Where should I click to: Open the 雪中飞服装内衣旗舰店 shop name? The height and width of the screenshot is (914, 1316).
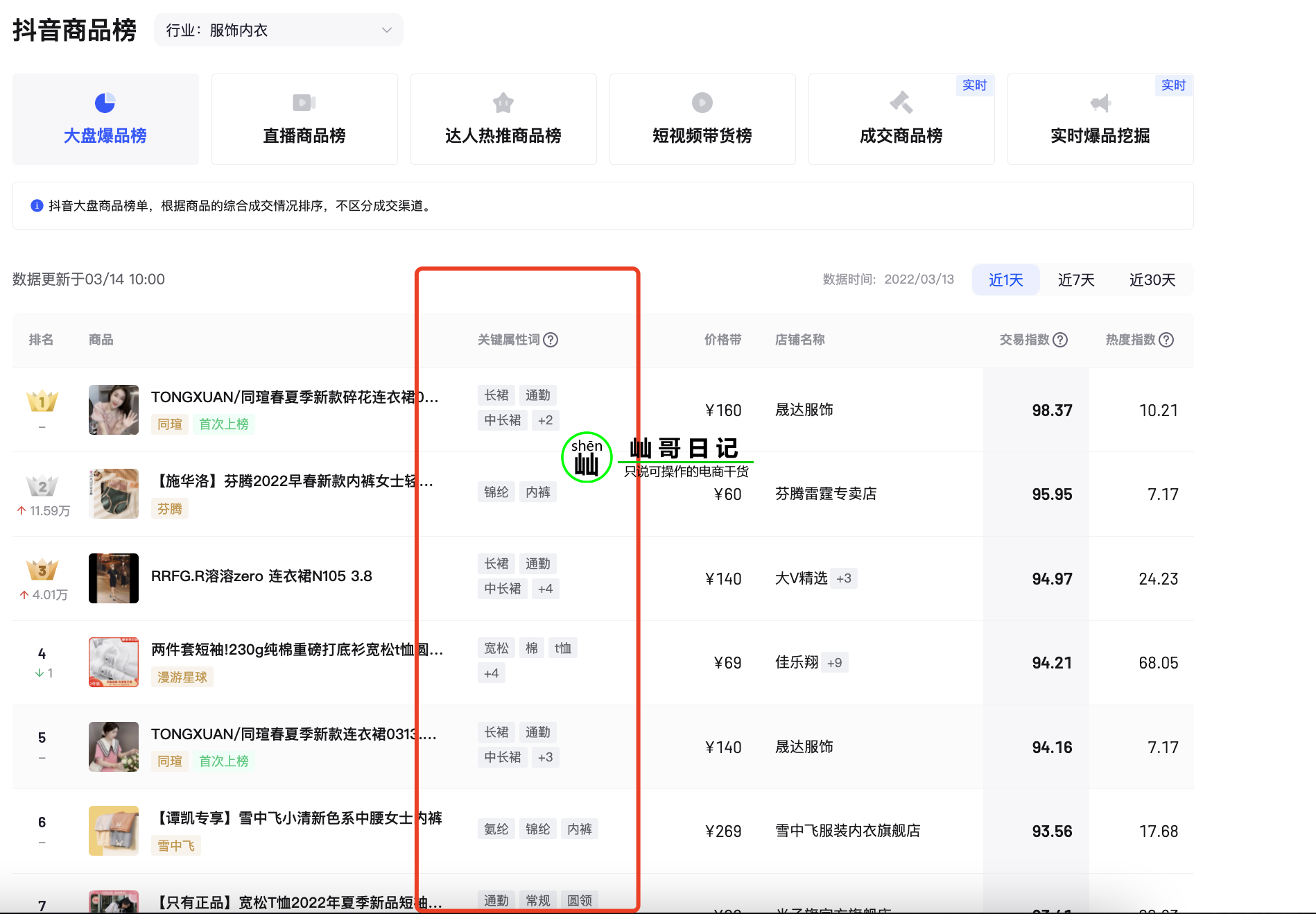click(x=847, y=831)
